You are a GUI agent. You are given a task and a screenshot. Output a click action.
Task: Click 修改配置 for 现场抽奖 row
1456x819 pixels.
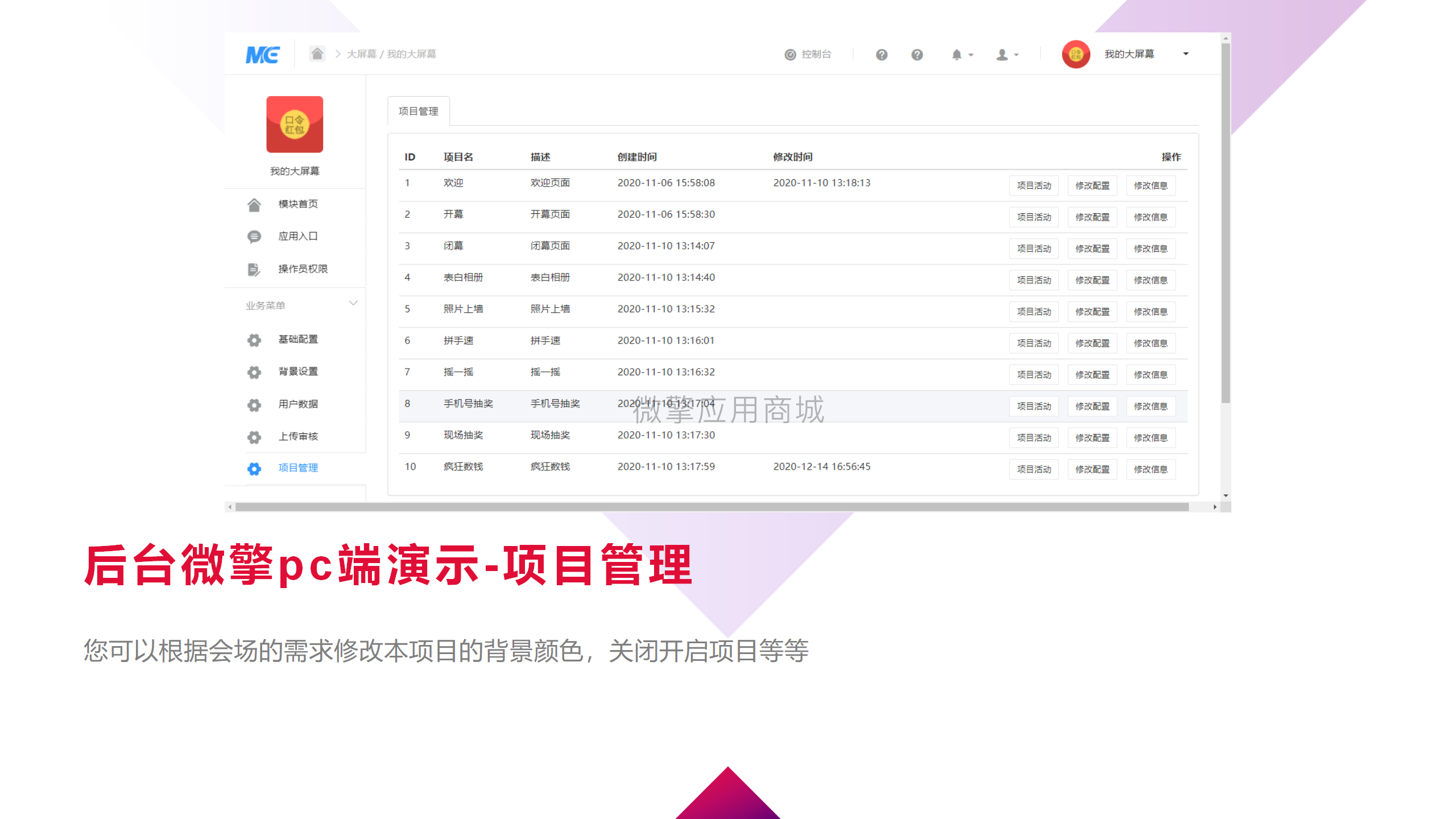pyautogui.click(x=1092, y=438)
